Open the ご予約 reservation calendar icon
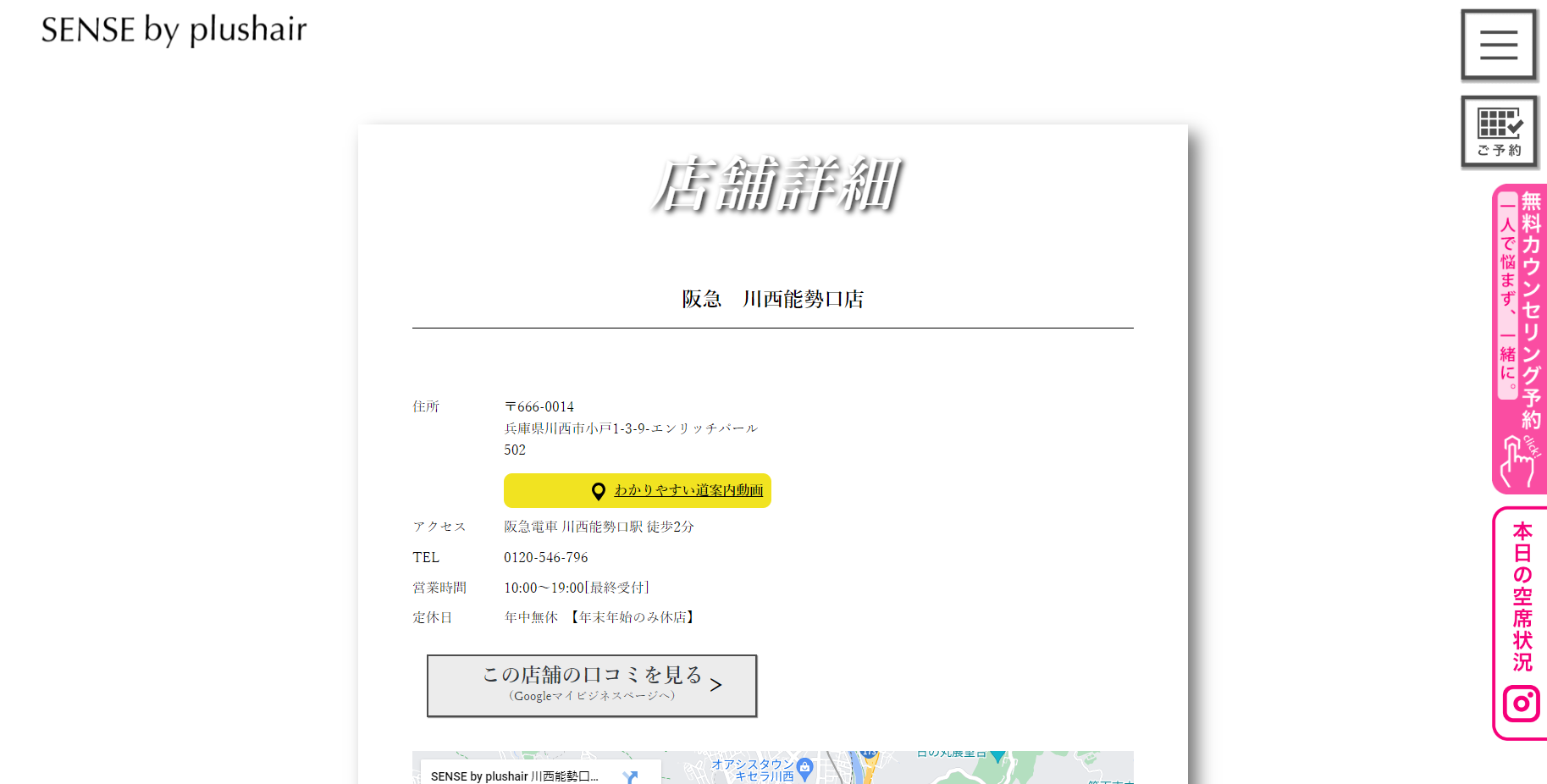This screenshot has height=784, width=1547. pos(1499,132)
